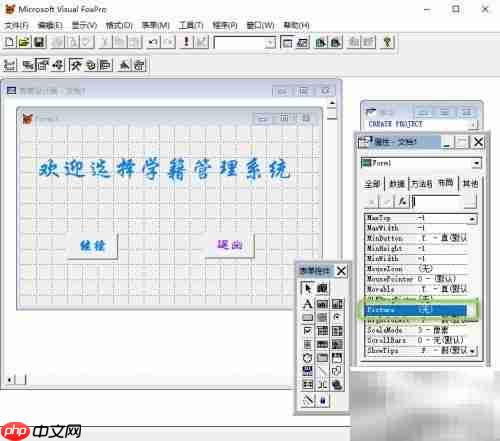Click the New file toolbar icon
Image resolution: width=500 pixels, height=441 pixels.
click(10, 42)
